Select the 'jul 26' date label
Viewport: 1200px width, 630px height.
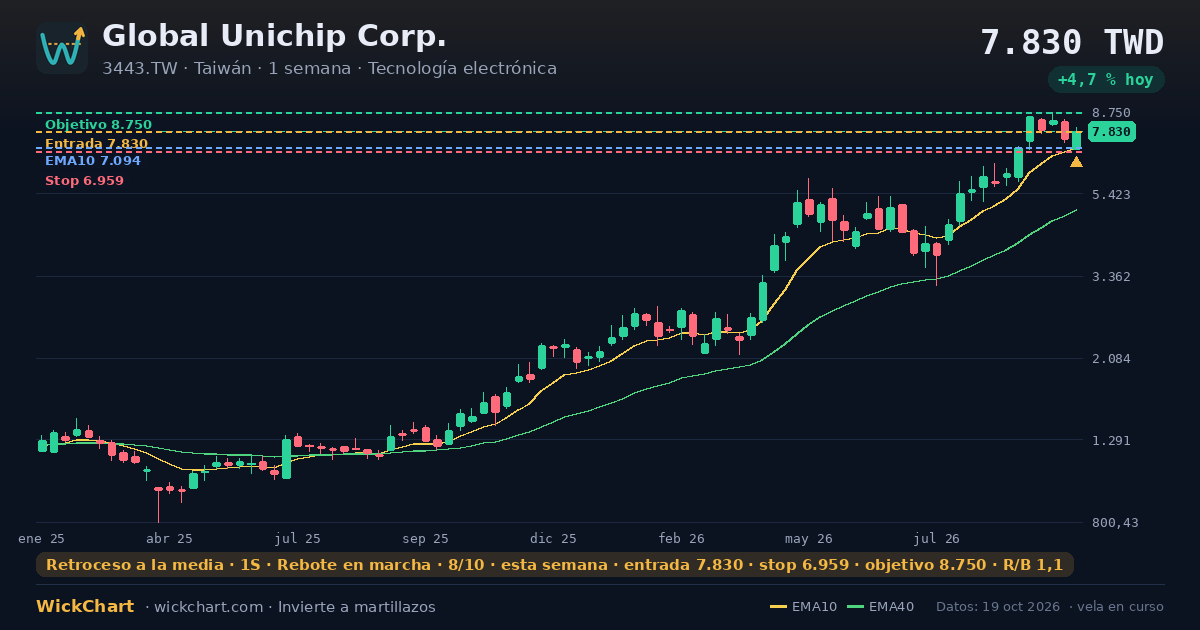pyautogui.click(x=937, y=539)
